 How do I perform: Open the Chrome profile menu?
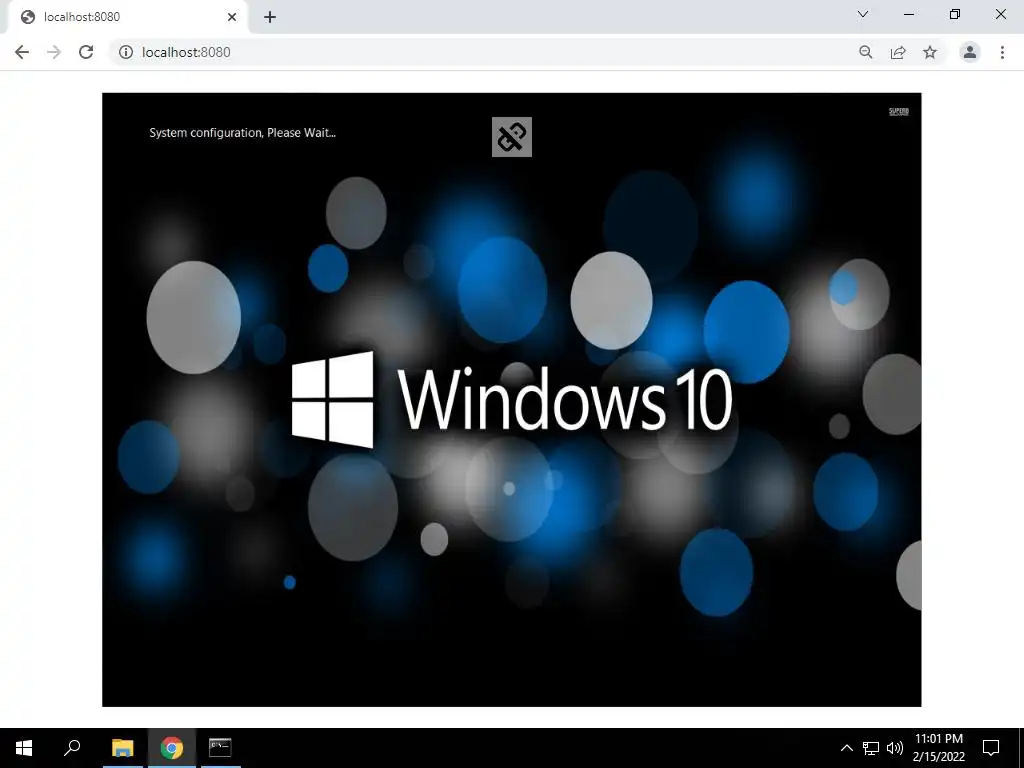(x=970, y=52)
